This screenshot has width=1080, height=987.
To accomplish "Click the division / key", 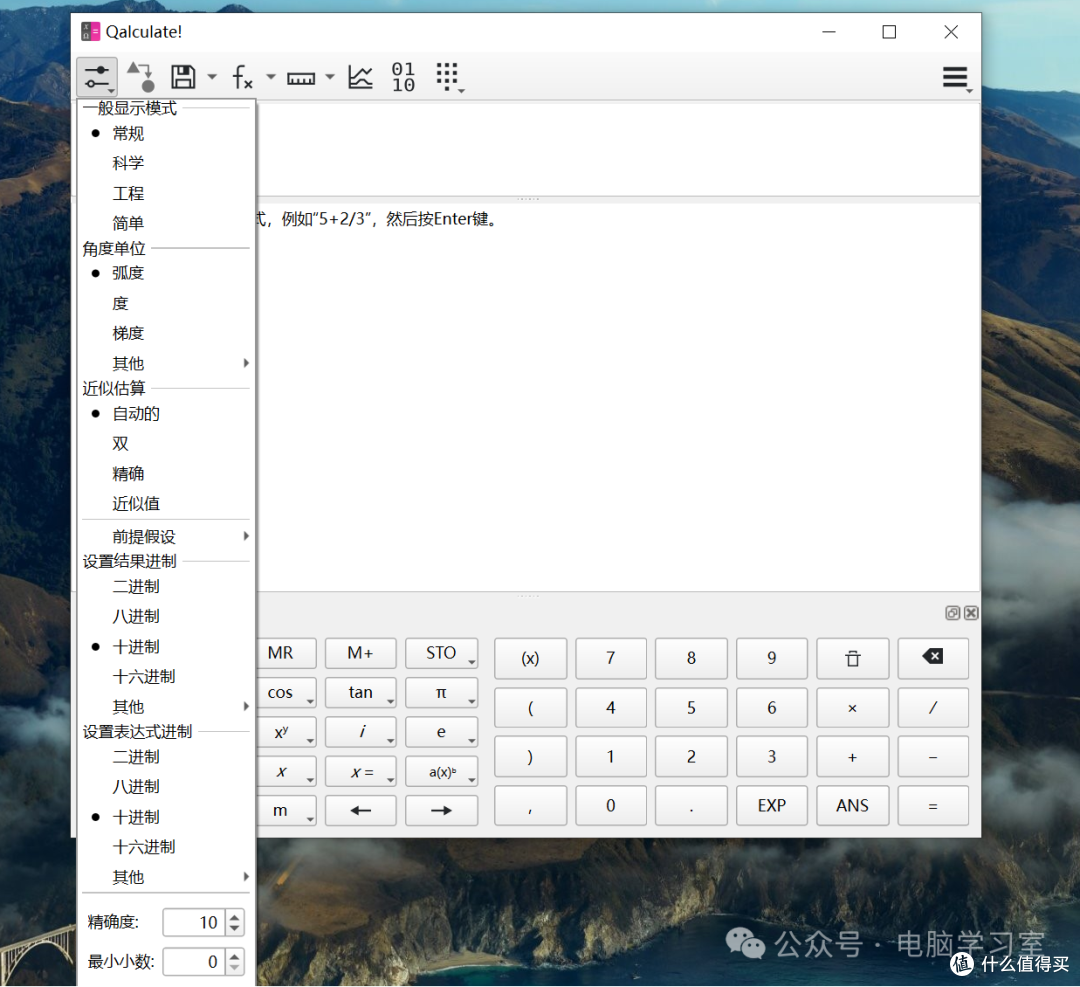I will click(933, 708).
